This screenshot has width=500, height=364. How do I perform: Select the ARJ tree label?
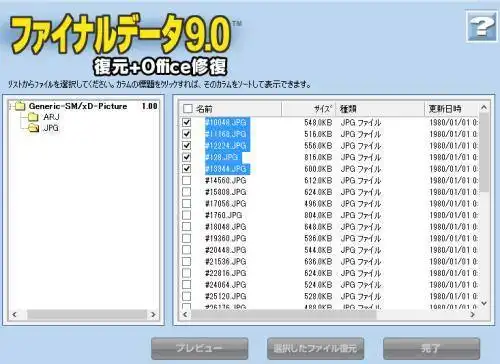51,117
